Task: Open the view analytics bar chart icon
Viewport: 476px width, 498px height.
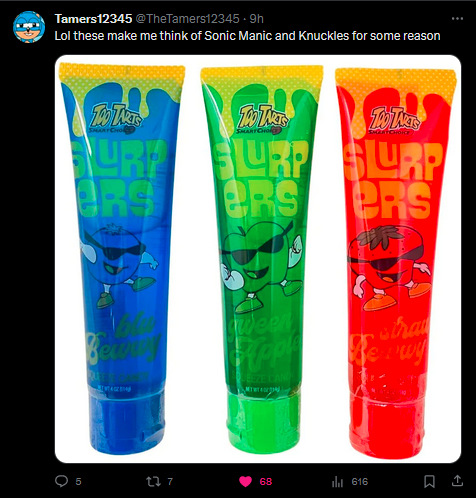Action: (337, 481)
